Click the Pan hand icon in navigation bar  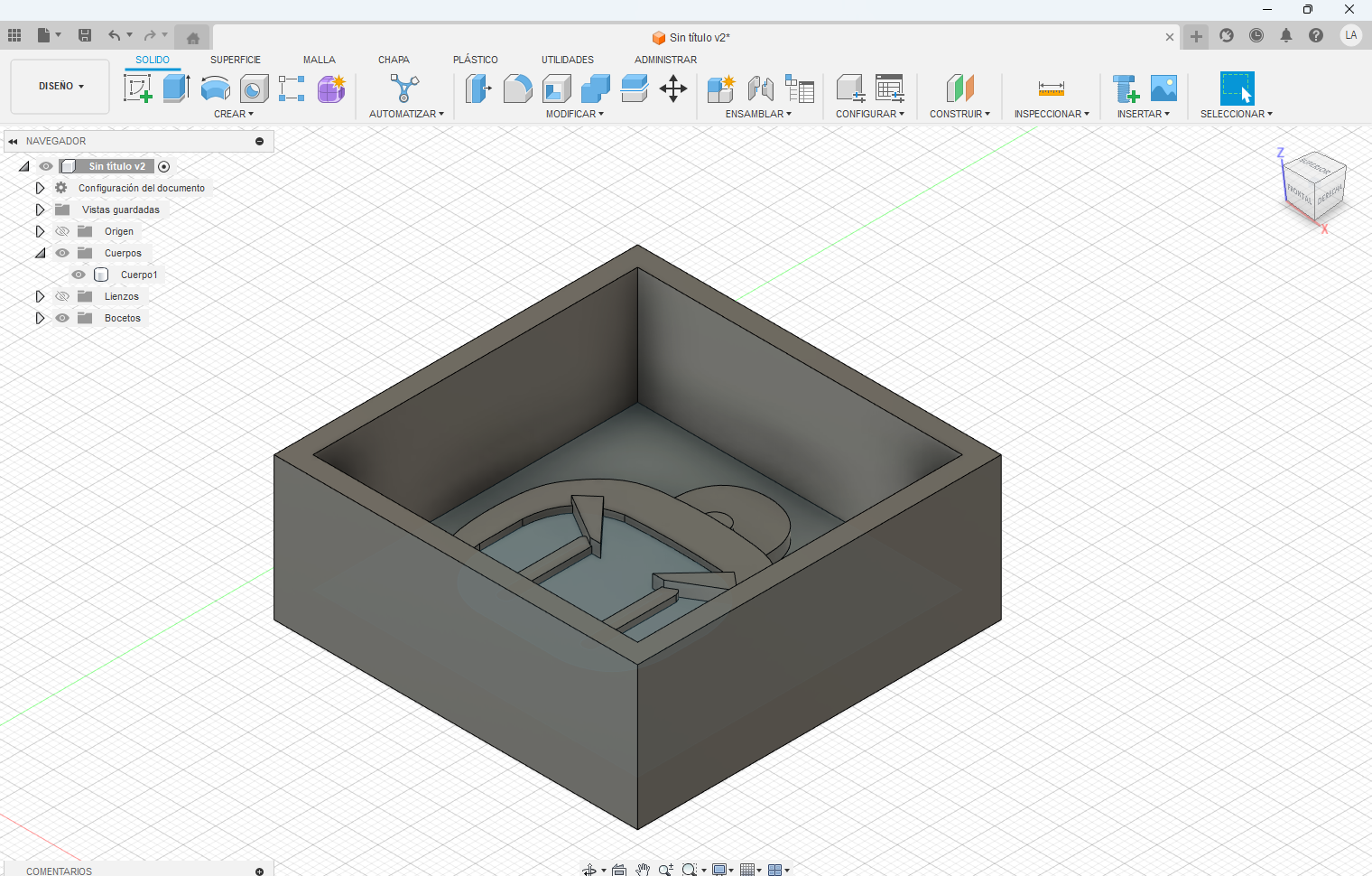643,870
